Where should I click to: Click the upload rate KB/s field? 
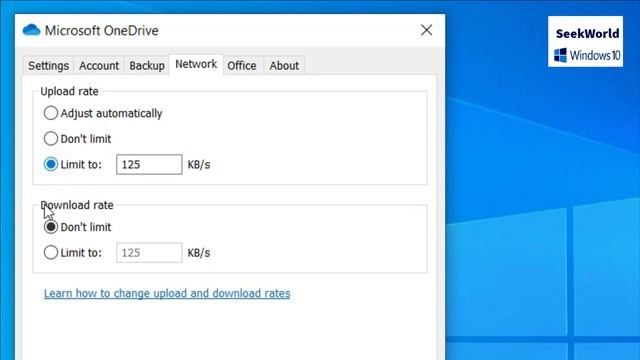[x=149, y=164]
